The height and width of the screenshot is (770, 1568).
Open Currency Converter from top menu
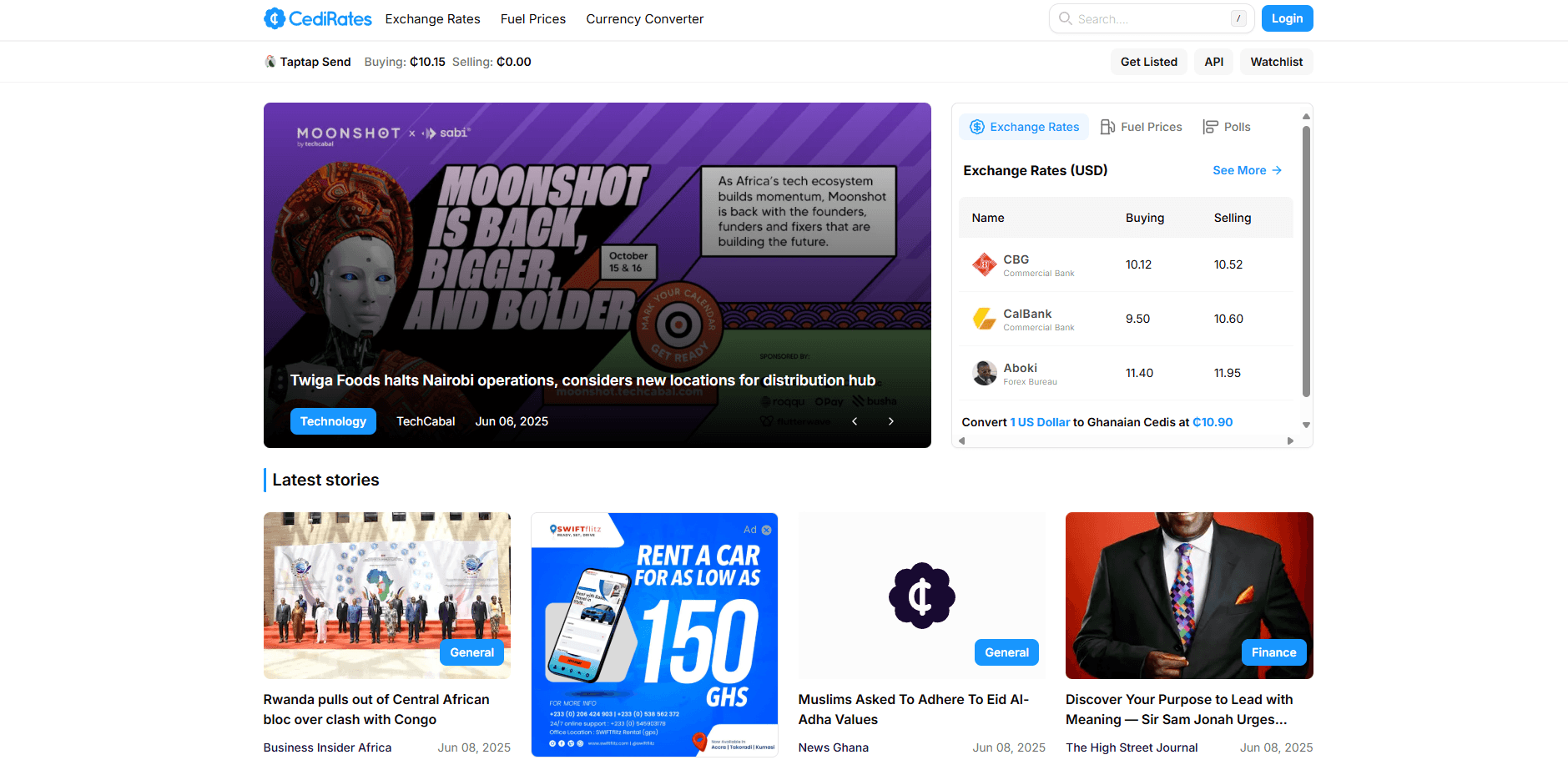pyautogui.click(x=644, y=19)
